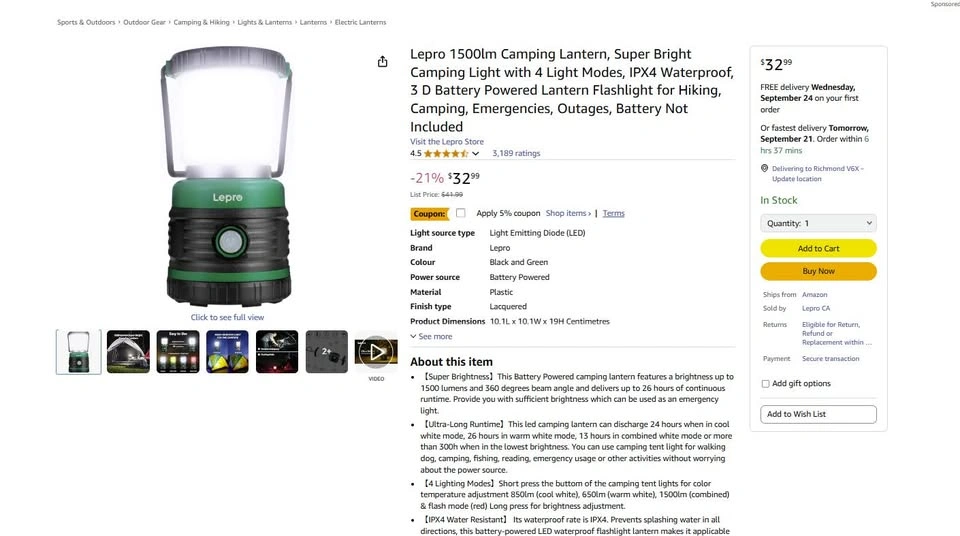Enable the Add gift options checkbox
Viewport: 960px width, 536px height.
point(765,384)
